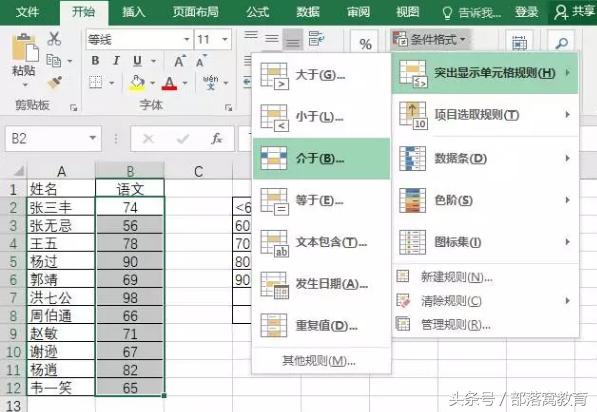
Task: Toggle Italic formatting
Action: [116, 61]
